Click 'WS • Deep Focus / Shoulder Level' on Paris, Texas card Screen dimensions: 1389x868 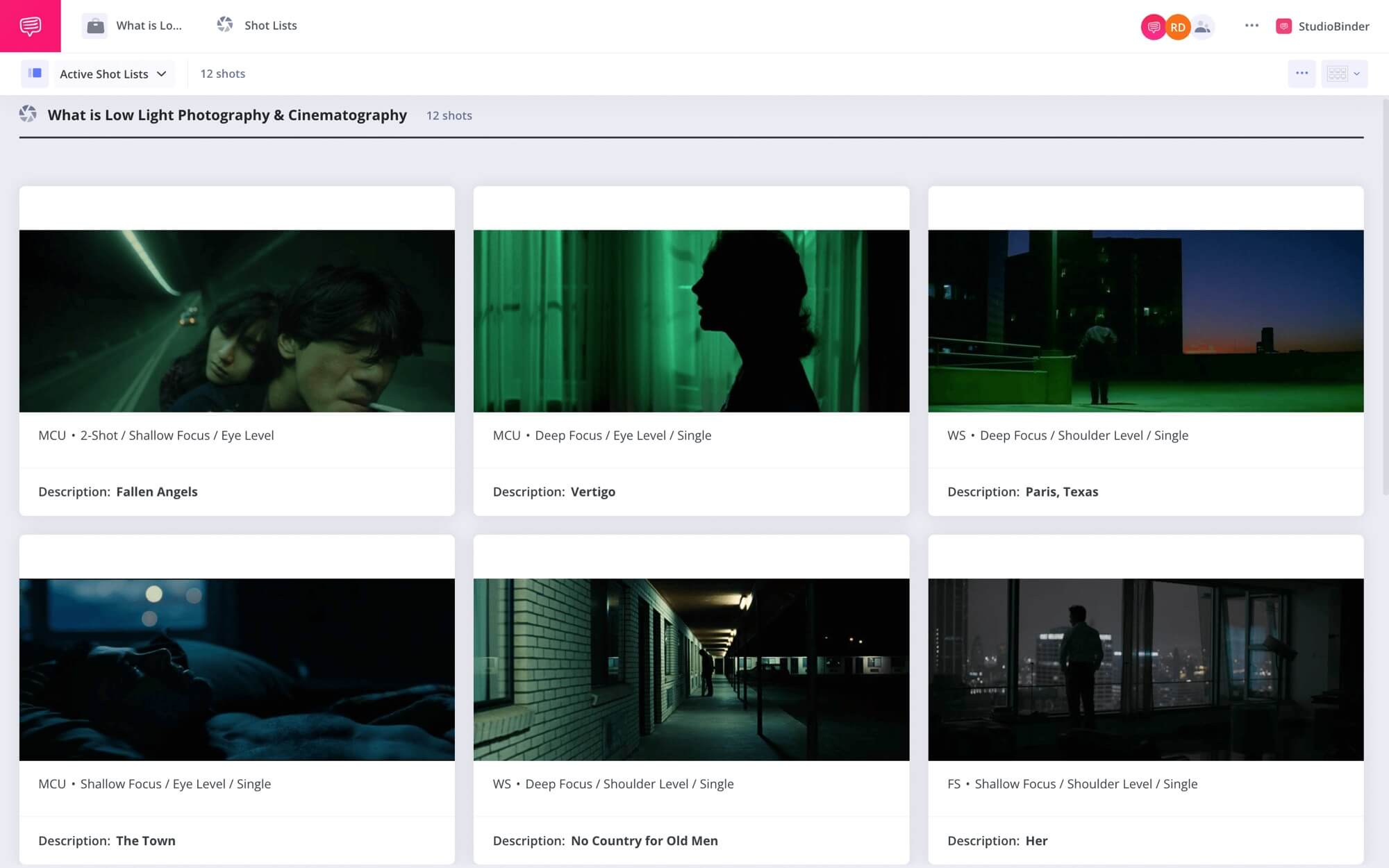pyautogui.click(x=1068, y=435)
